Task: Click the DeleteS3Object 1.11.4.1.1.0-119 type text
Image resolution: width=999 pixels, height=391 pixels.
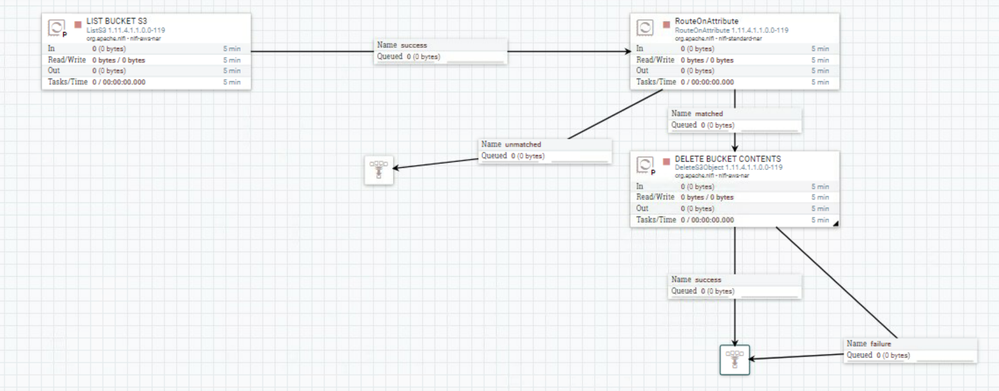Action: tap(729, 167)
